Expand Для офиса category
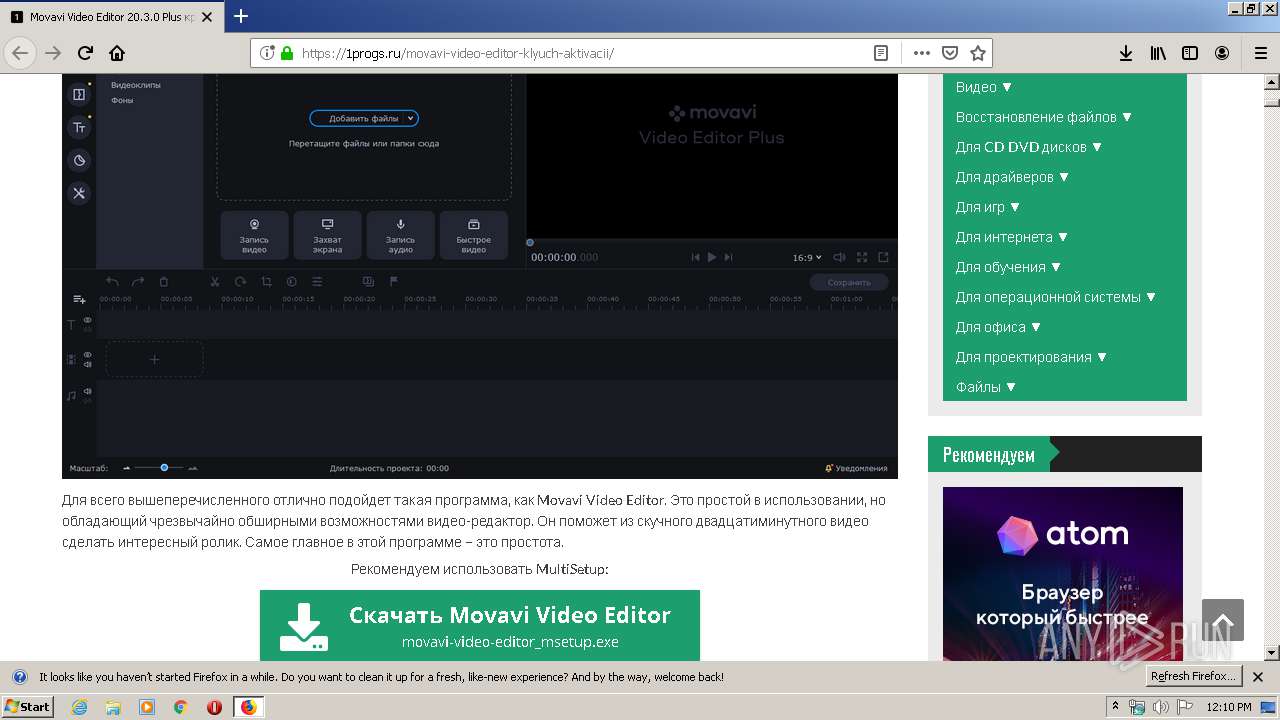Screen dimensions: 1280x720 tap(998, 327)
